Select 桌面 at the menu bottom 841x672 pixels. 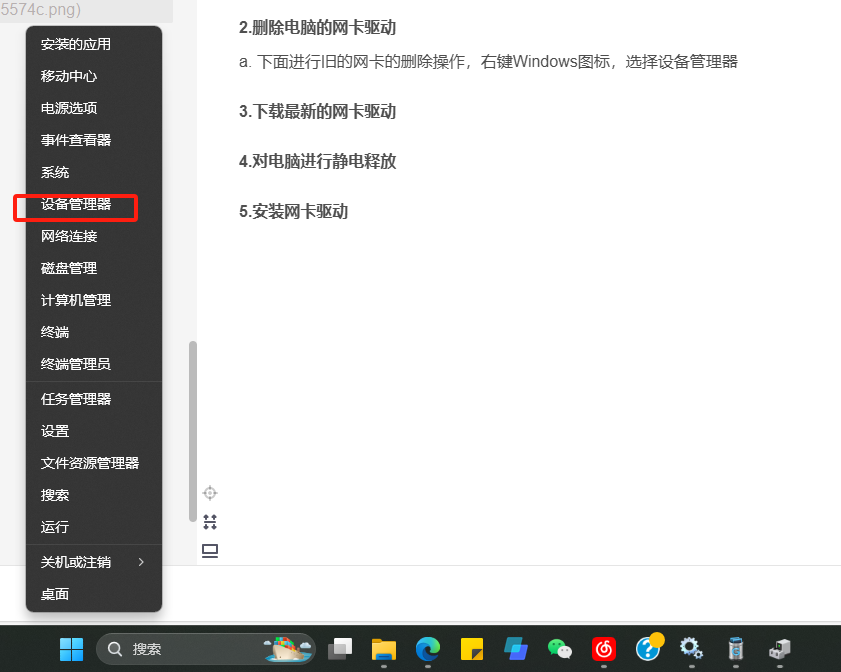tap(94, 594)
